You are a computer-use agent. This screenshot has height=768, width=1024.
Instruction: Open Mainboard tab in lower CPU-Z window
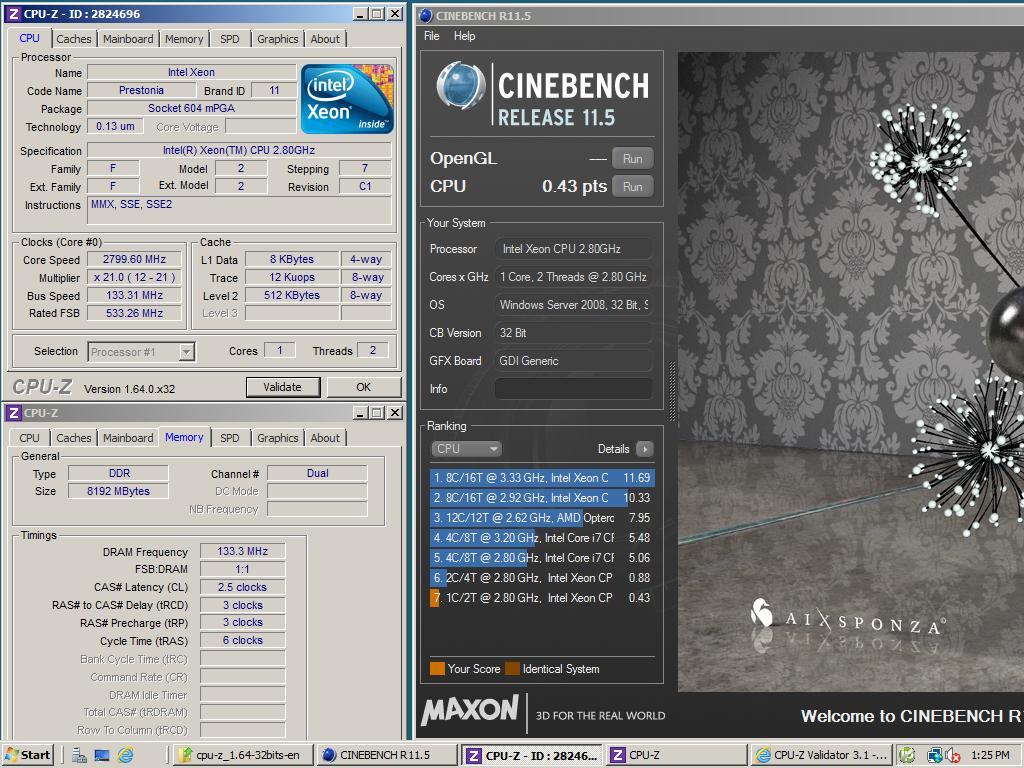pos(128,438)
